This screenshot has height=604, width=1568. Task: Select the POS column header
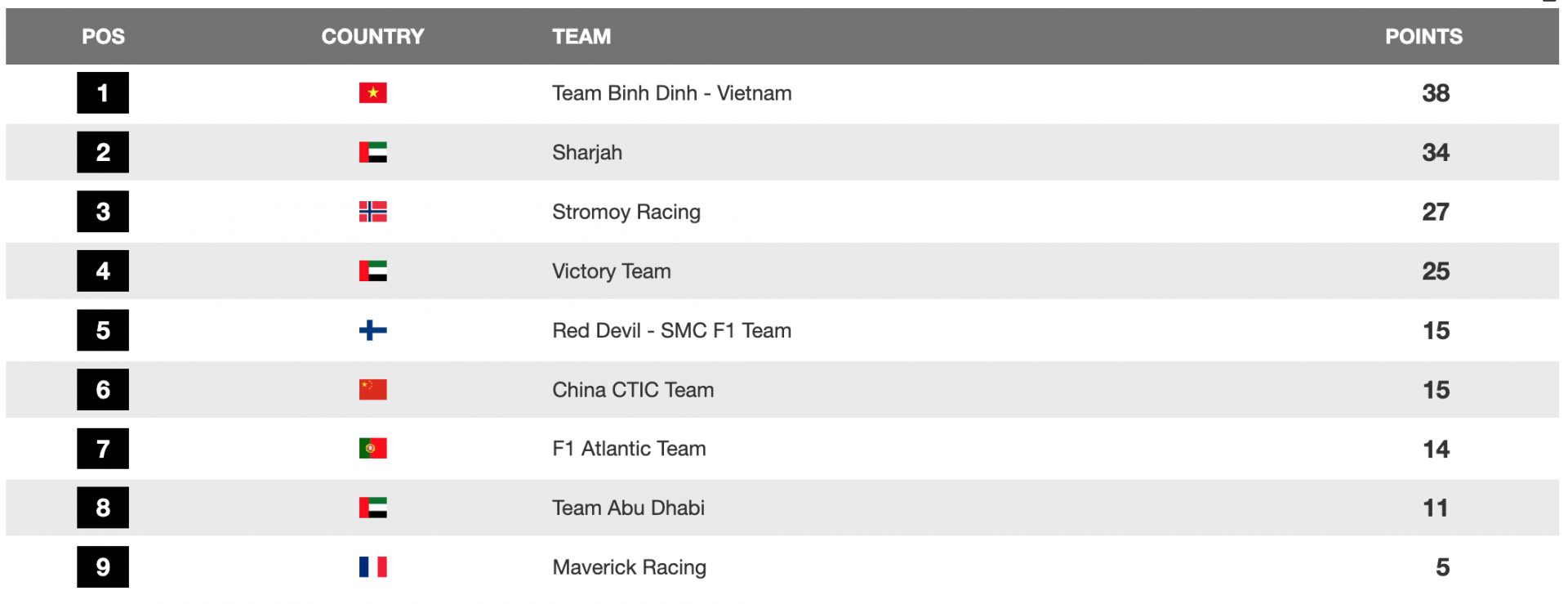[x=103, y=37]
